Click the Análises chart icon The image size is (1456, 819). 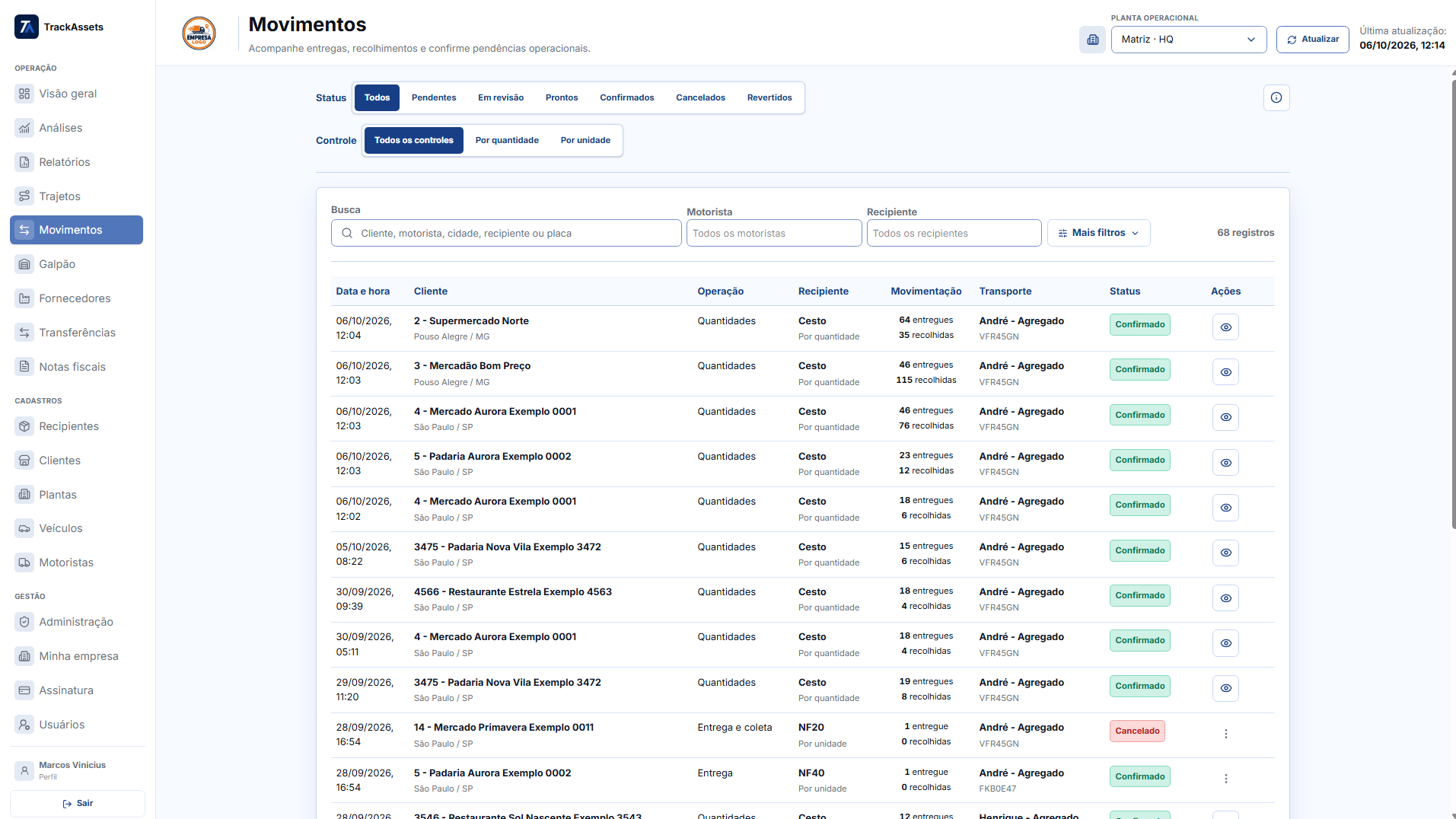click(x=24, y=128)
